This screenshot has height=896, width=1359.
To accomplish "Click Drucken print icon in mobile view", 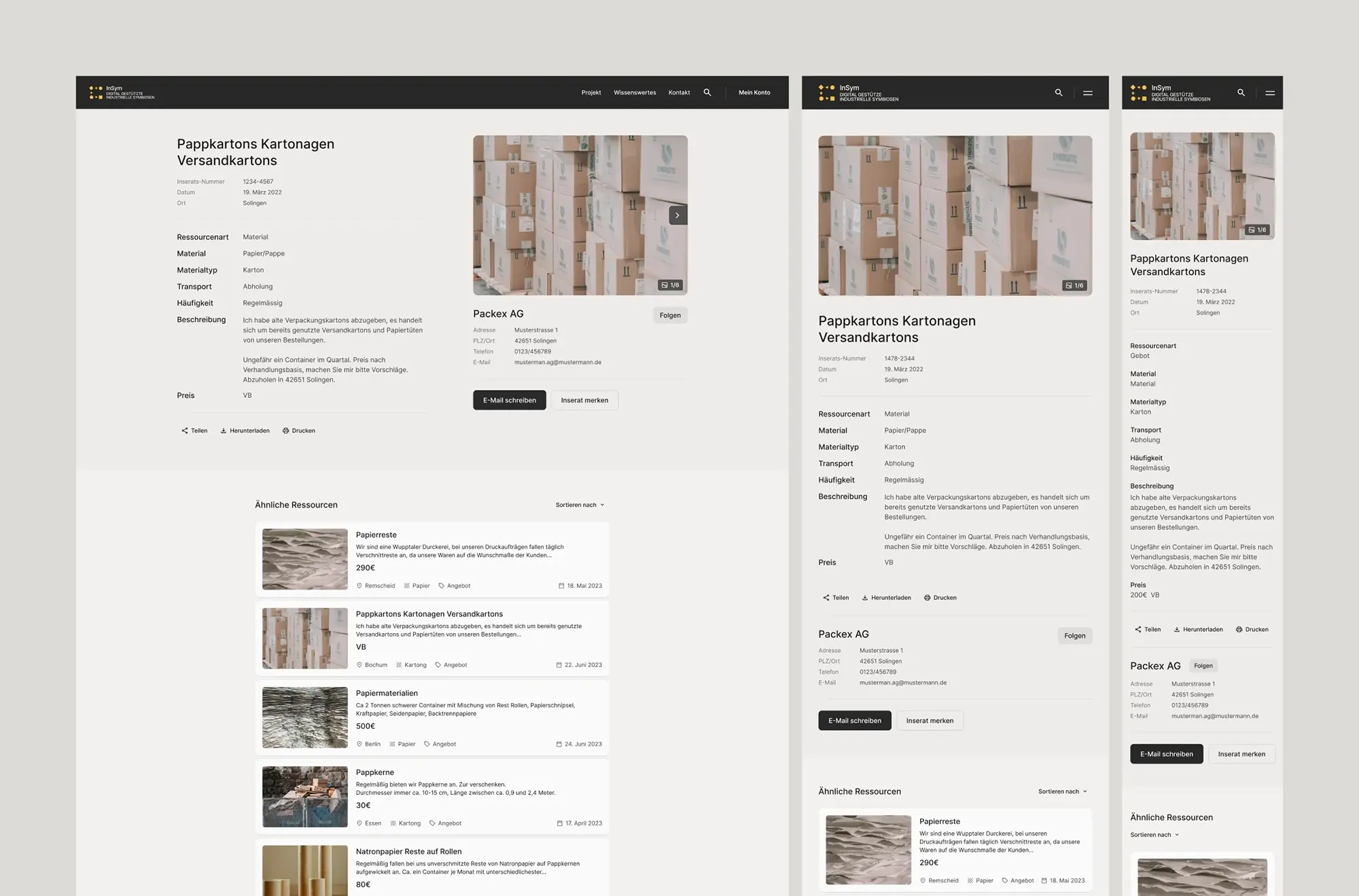I will 1239,630.
